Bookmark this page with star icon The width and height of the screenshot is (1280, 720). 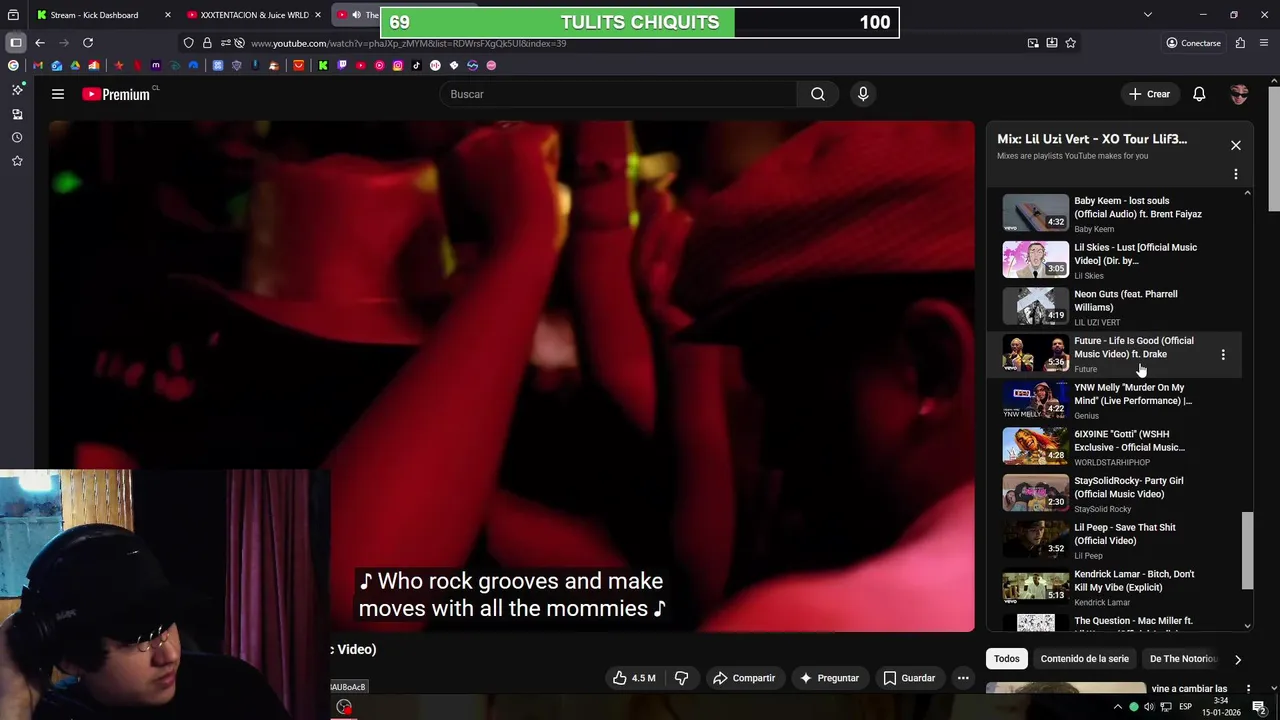click(1070, 43)
